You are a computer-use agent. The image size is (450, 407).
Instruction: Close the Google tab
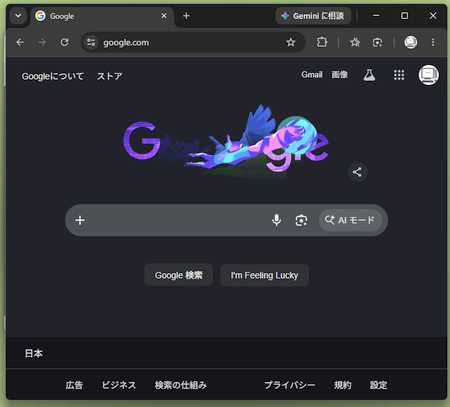pos(164,16)
